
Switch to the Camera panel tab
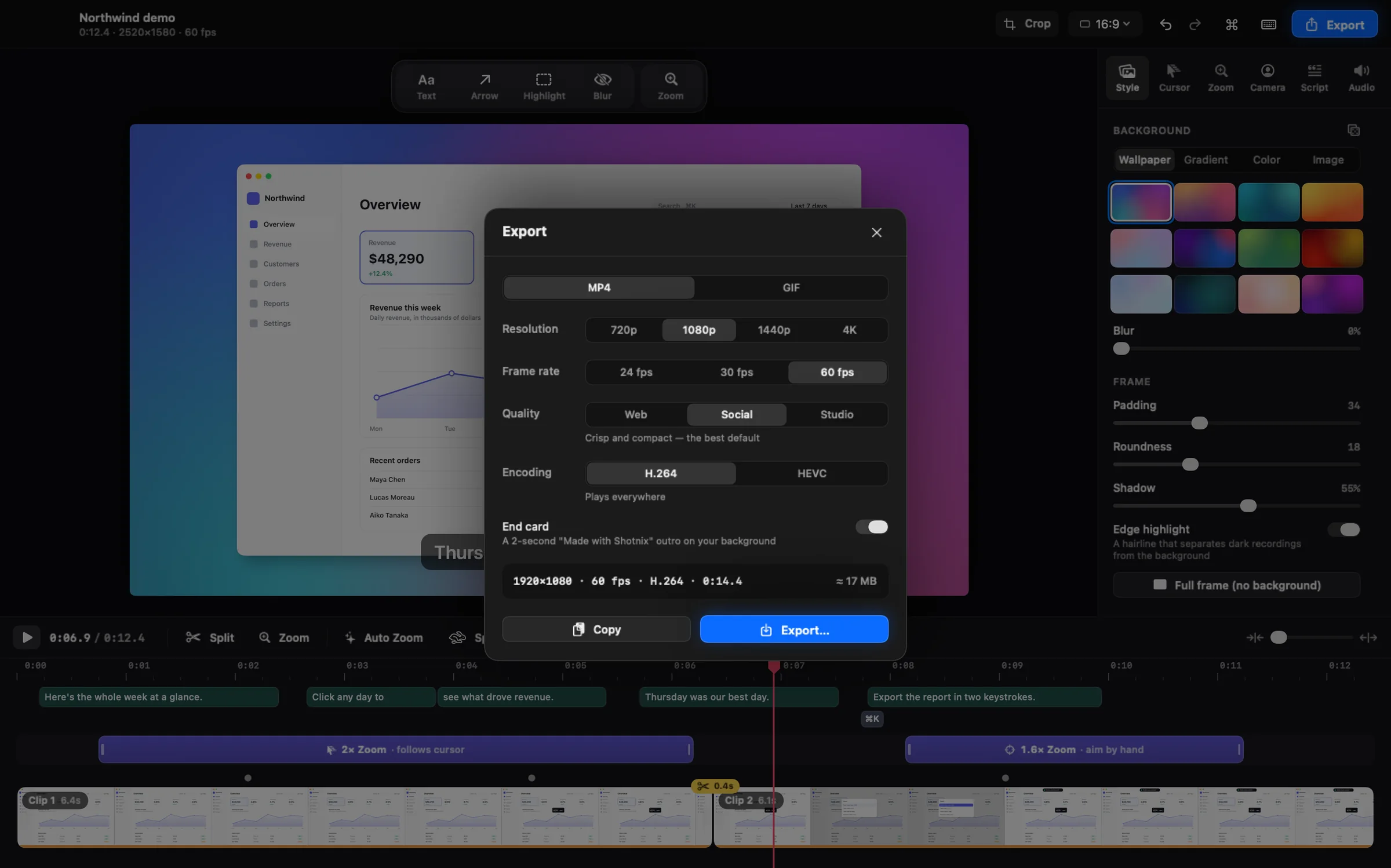pyautogui.click(x=1267, y=78)
